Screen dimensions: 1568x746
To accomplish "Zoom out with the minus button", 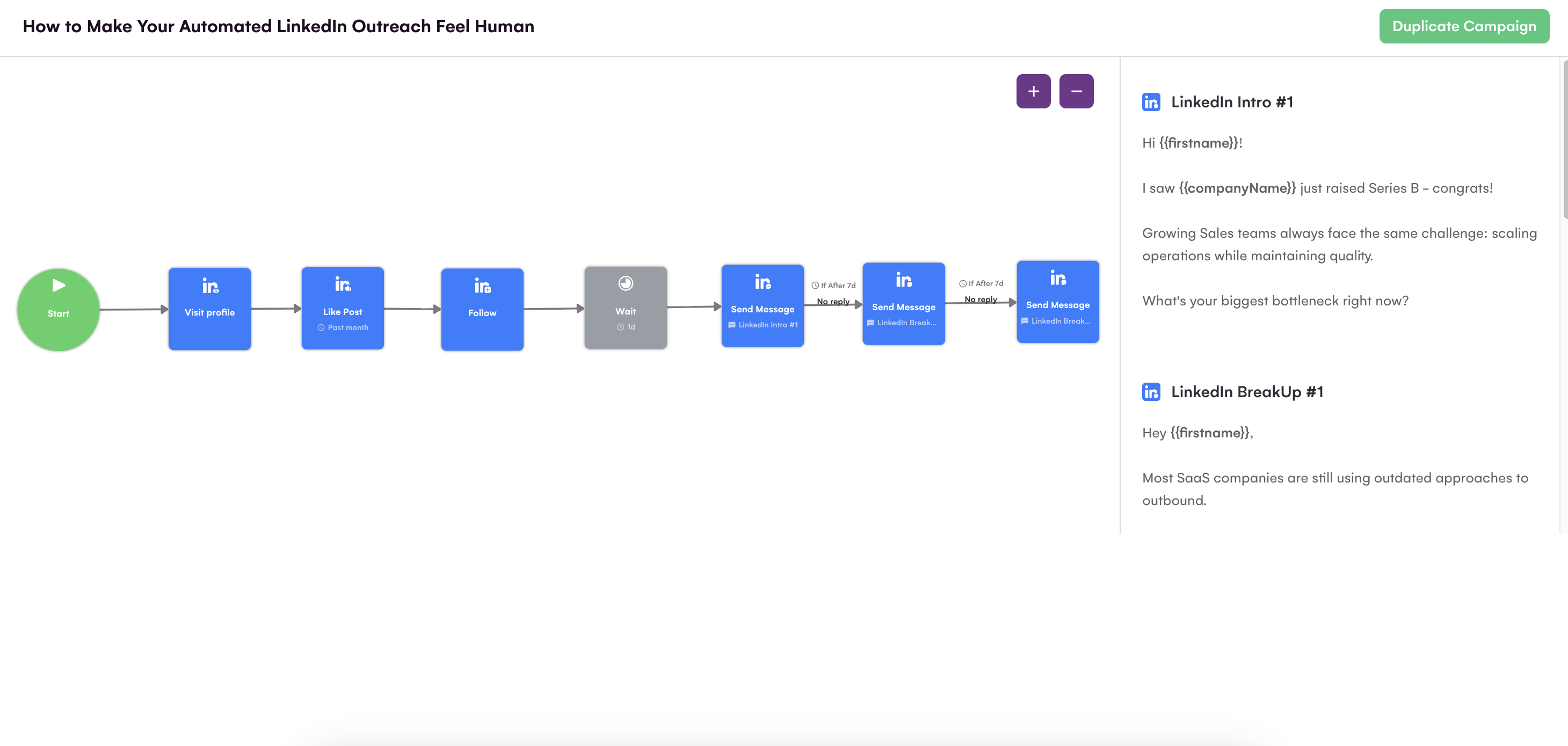I will pos(1076,91).
